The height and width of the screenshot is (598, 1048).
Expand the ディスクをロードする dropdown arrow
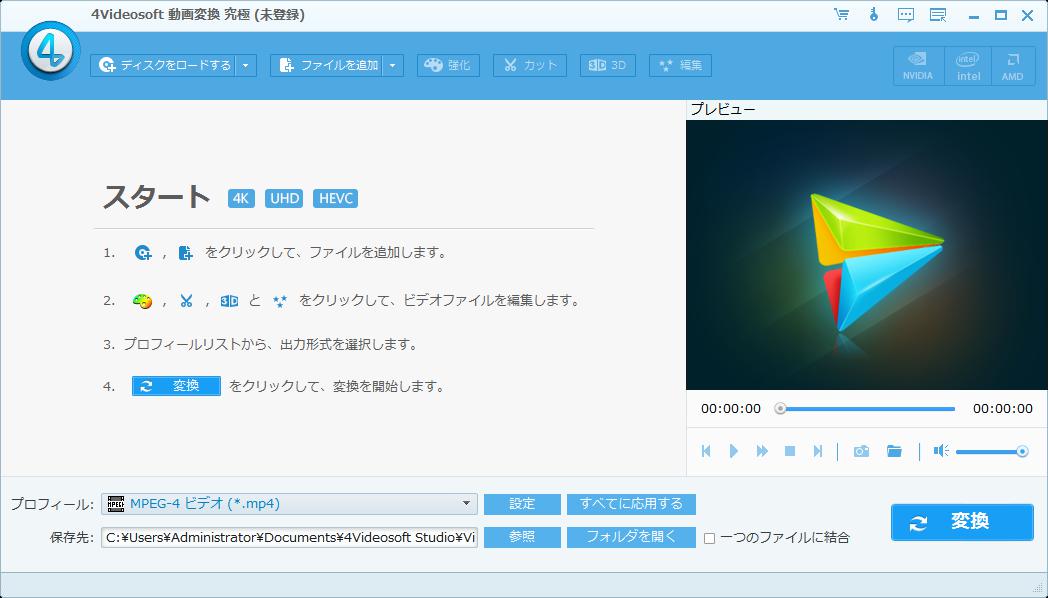[x=246, y=65]
